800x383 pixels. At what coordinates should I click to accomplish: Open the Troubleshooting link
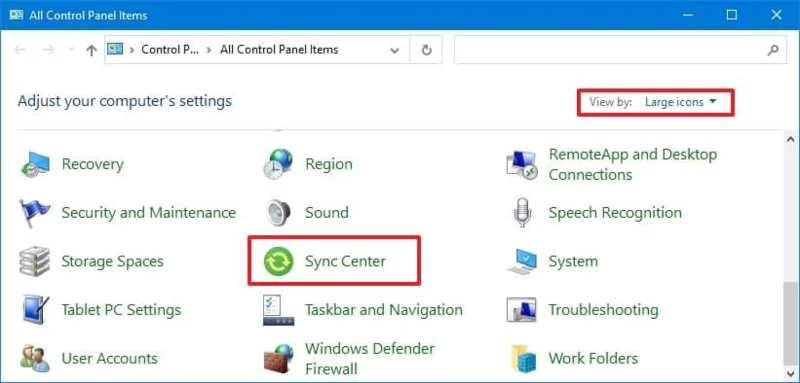604,310
